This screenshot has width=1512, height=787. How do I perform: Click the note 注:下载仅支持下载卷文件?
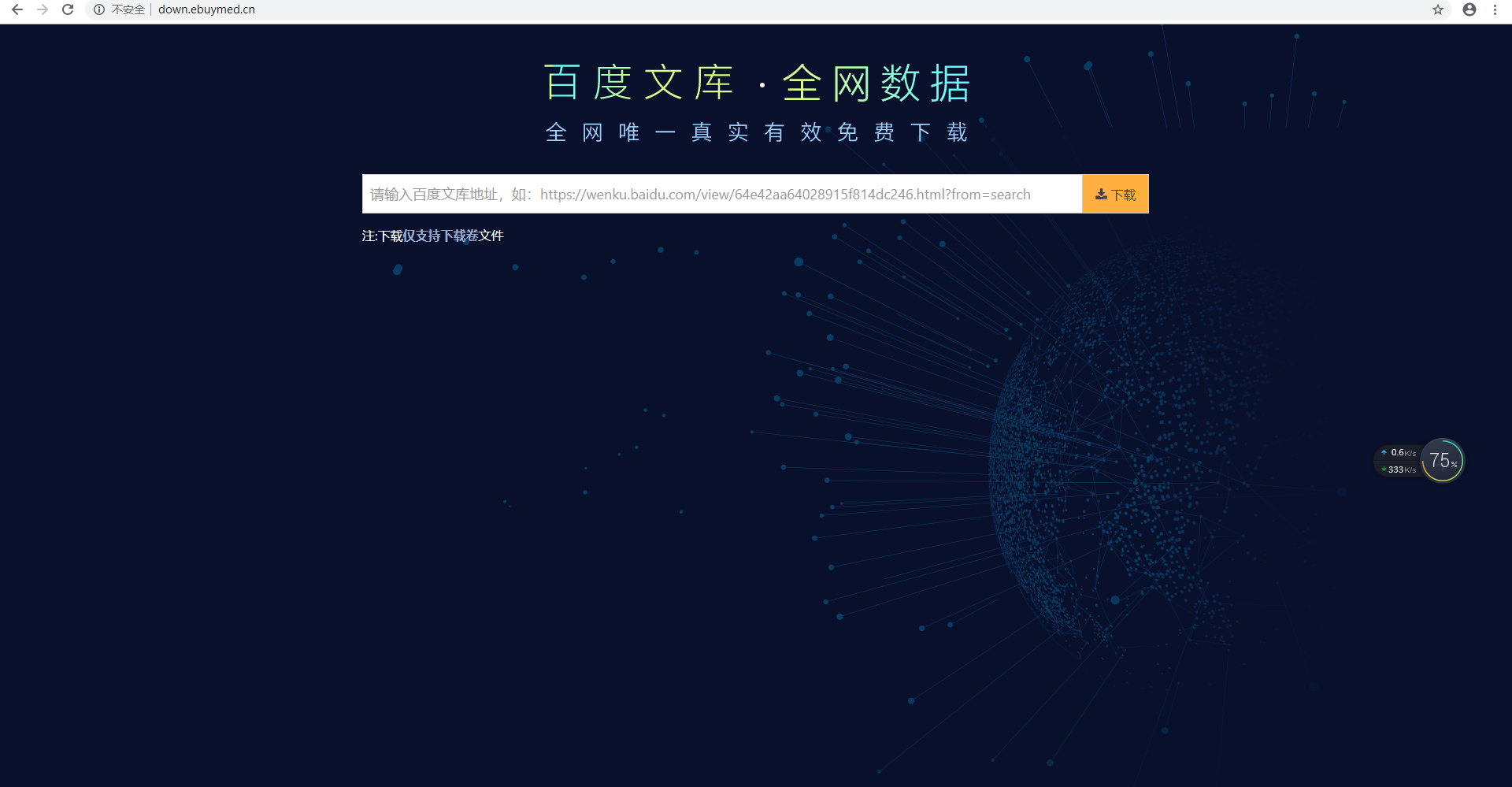click(432, 236)
